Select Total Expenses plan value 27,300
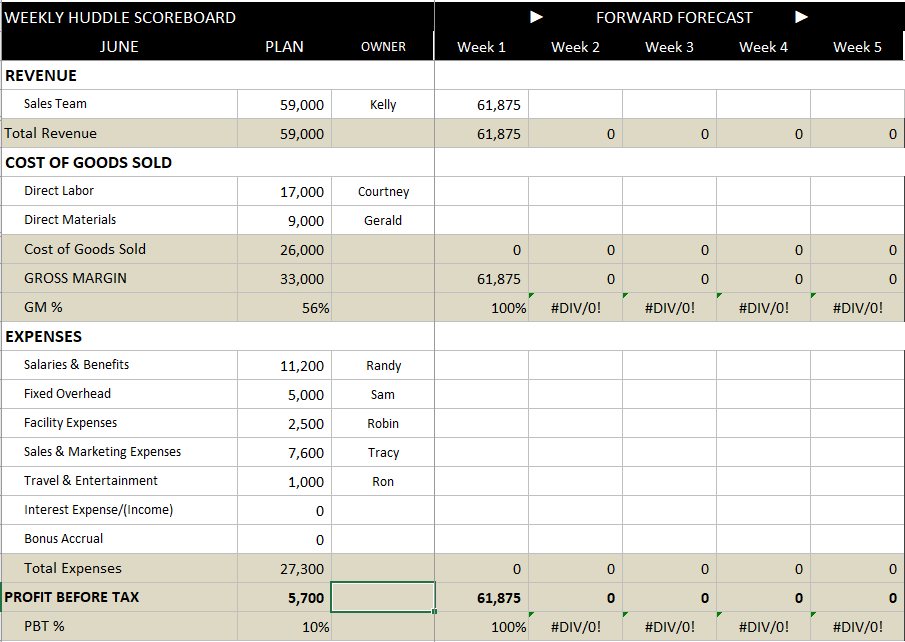The image size is (905, 642). [x=284, y=569]
